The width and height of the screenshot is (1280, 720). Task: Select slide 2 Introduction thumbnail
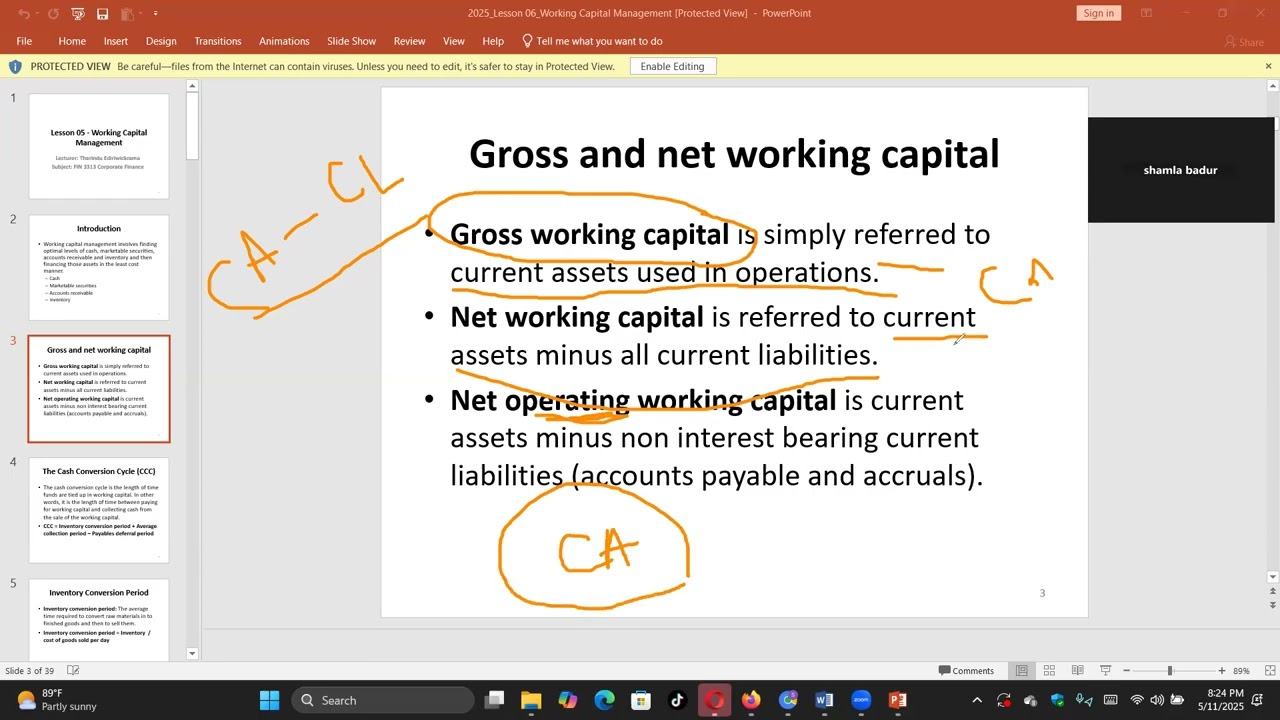point(99,267)
